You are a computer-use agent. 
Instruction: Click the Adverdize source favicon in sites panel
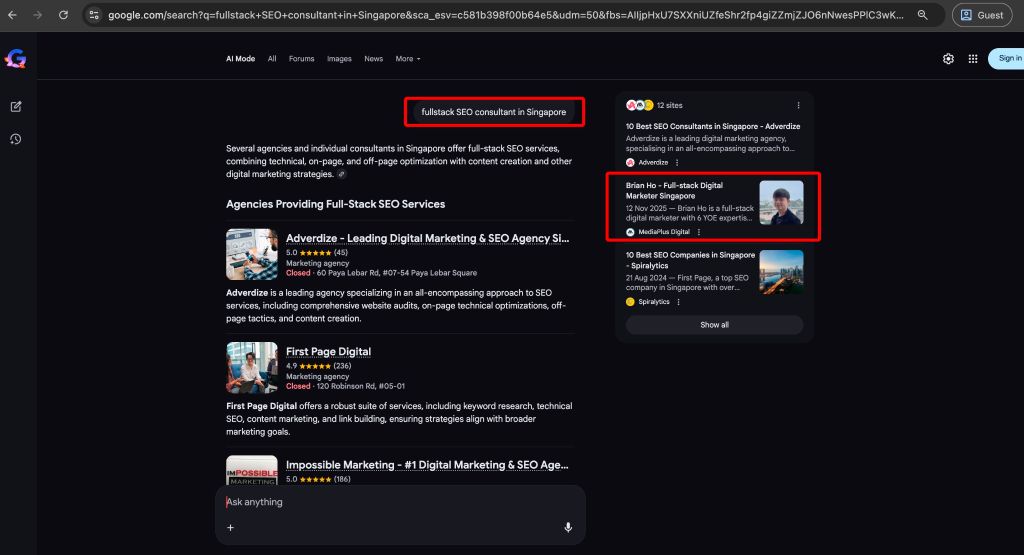click(x=630, y=163)
